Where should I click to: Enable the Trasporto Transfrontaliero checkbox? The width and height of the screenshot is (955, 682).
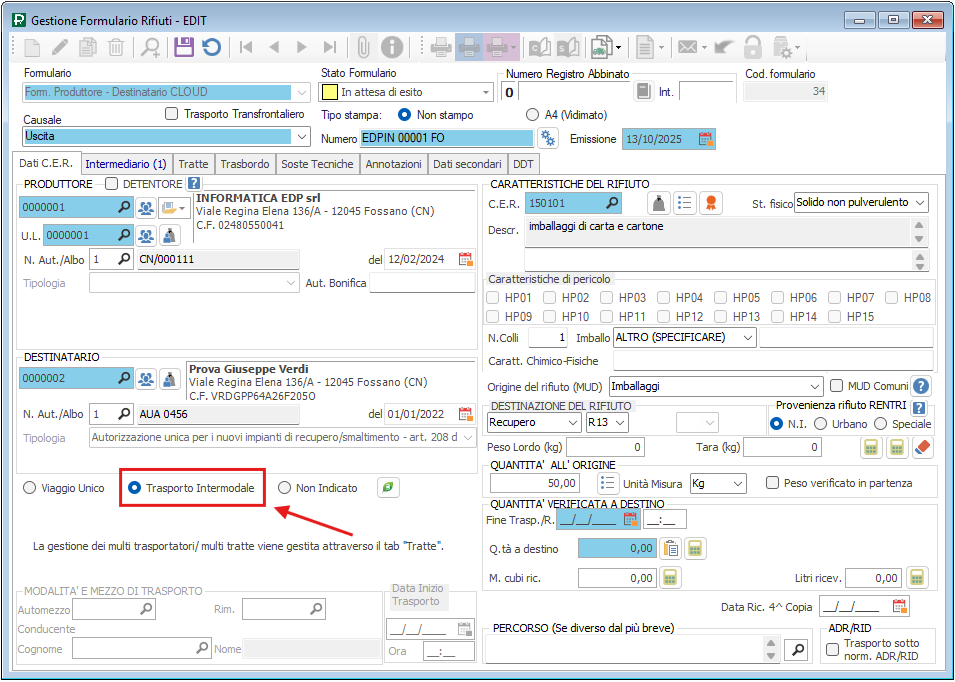point(172,115)
